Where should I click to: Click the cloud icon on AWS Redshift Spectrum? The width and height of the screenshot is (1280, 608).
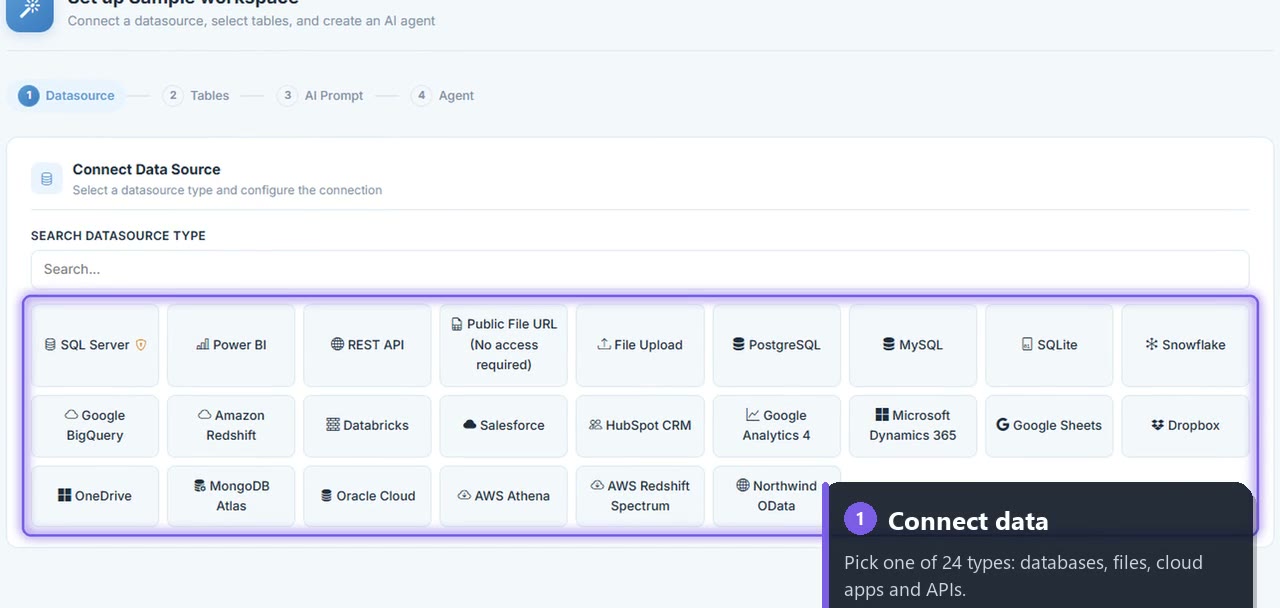597,485
